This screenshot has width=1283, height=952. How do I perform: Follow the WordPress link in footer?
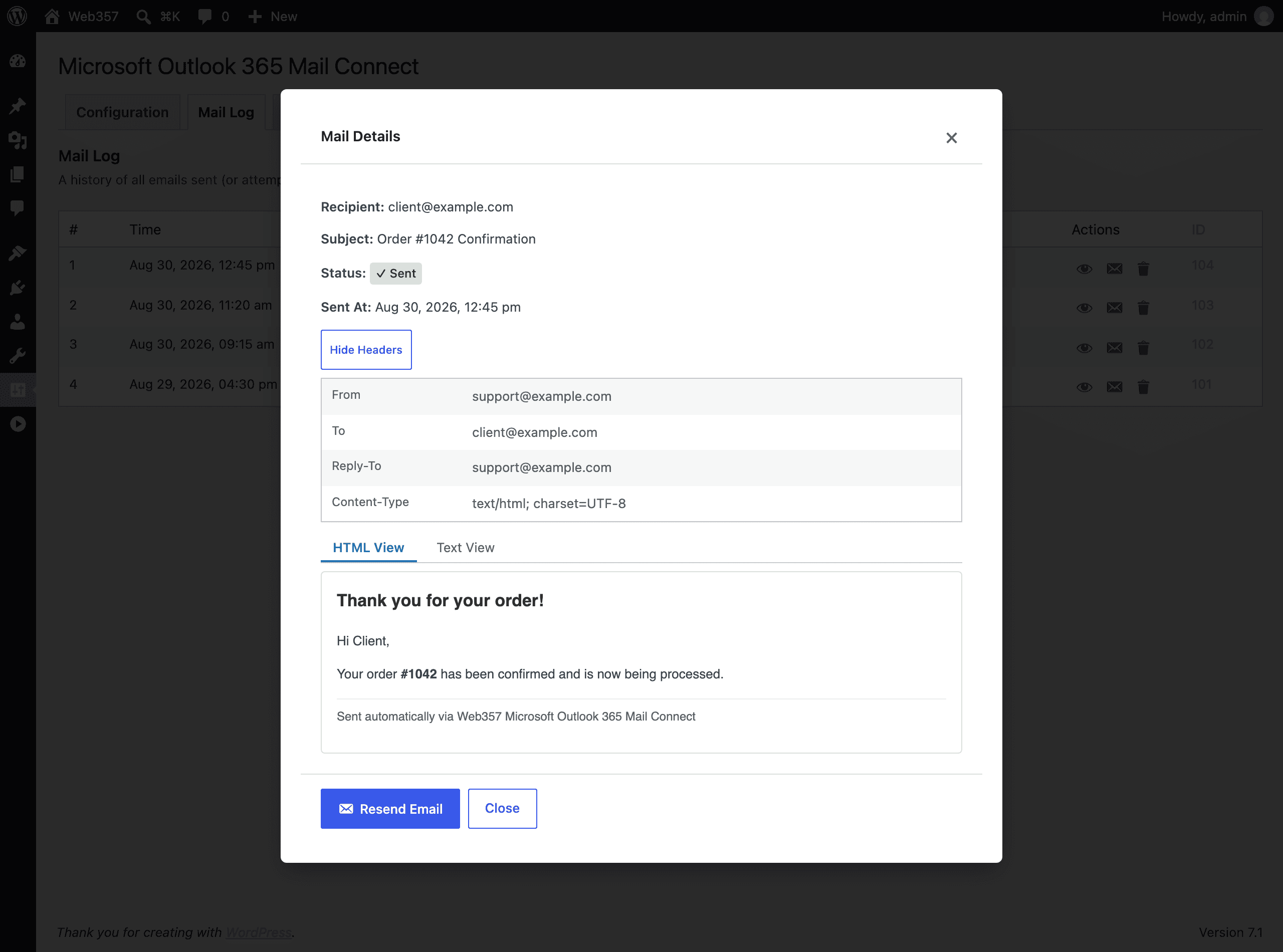258,932
